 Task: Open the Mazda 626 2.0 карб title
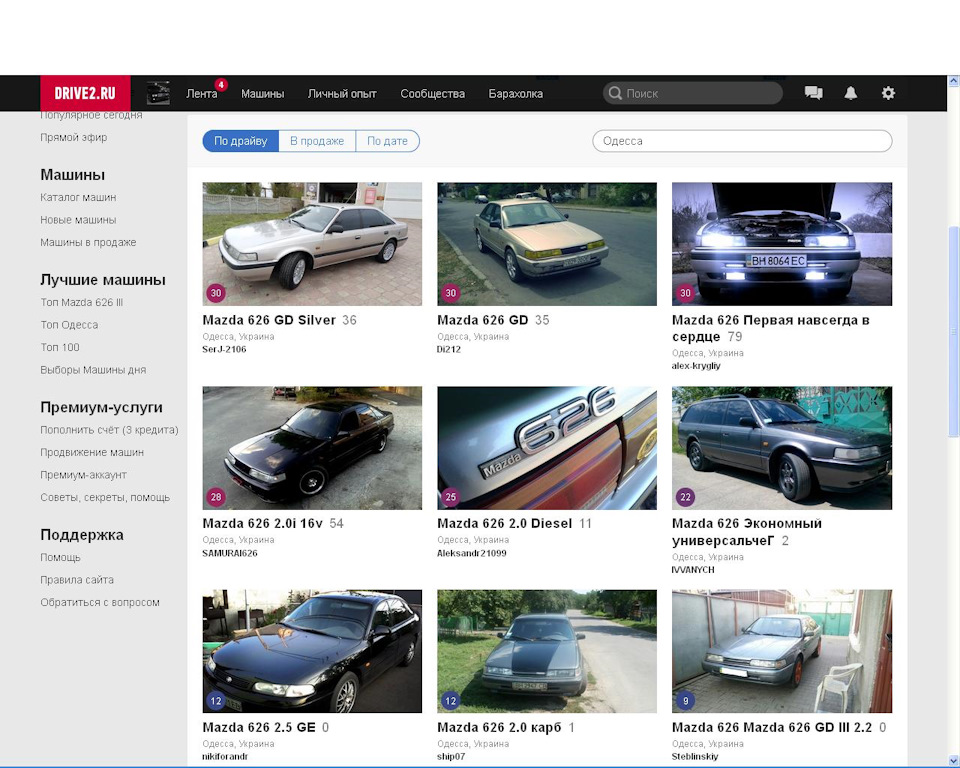[x=499, y=728]
